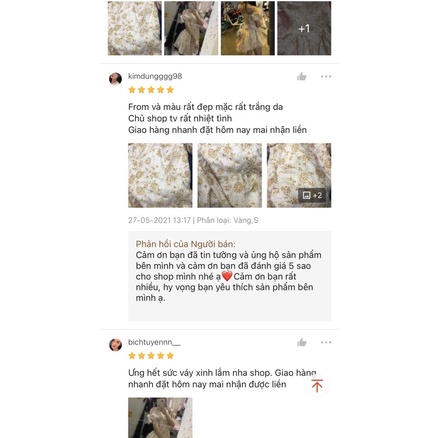Open kimdungggg98's first review photo

click(x=160, y=175)
